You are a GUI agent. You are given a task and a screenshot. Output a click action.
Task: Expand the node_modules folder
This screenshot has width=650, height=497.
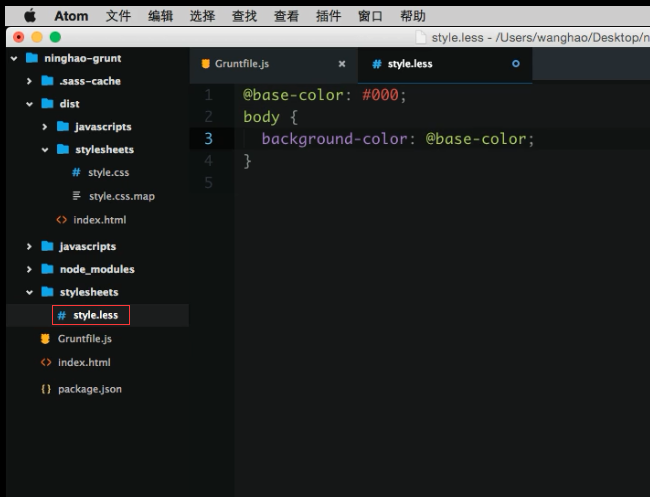click(30, 269)
